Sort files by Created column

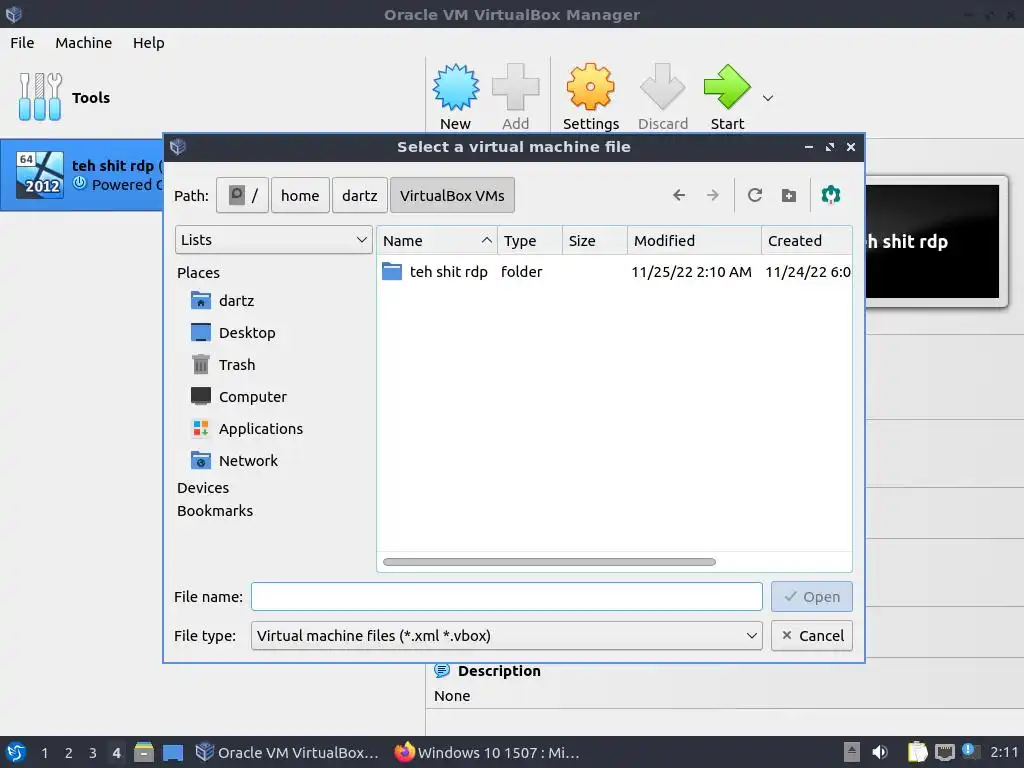(807, 240)
